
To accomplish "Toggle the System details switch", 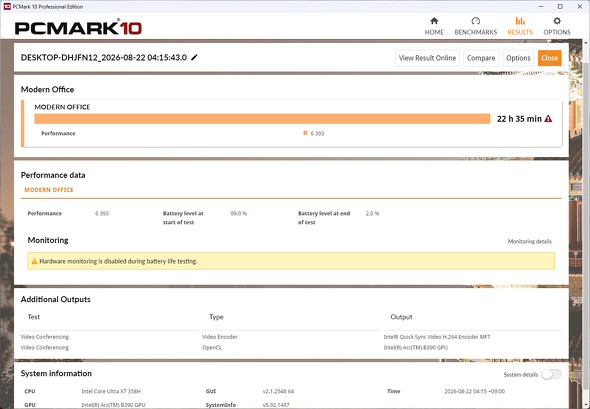I will 552,374.
